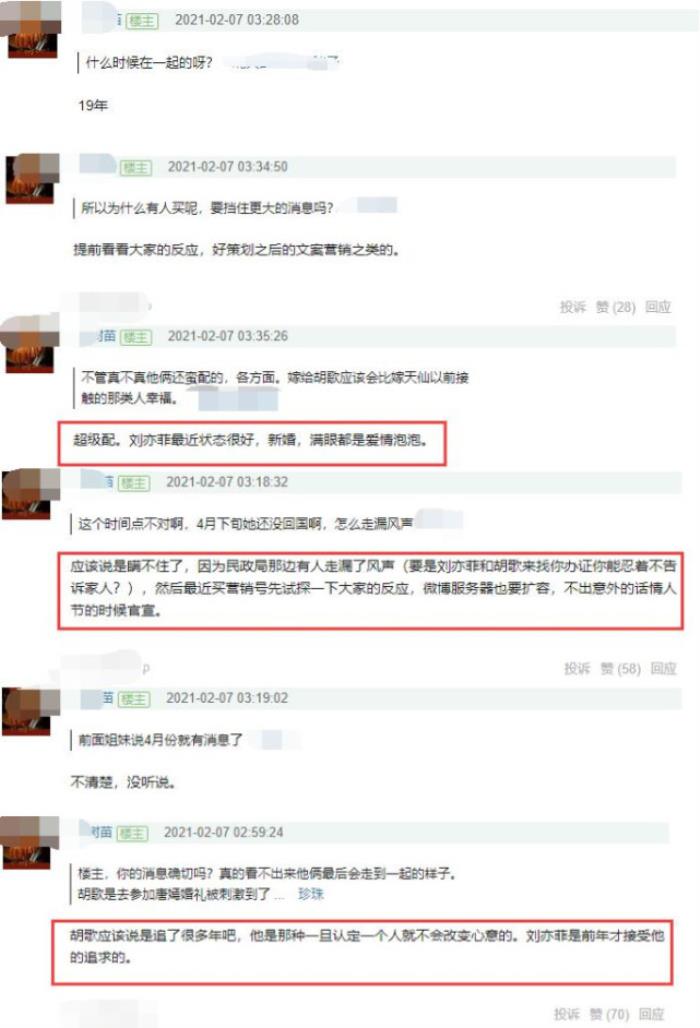This screenshot has height=1028, width=700.
Task: Click the timestamp 2021-02-07 03:34:50
Action: [227, 167]
